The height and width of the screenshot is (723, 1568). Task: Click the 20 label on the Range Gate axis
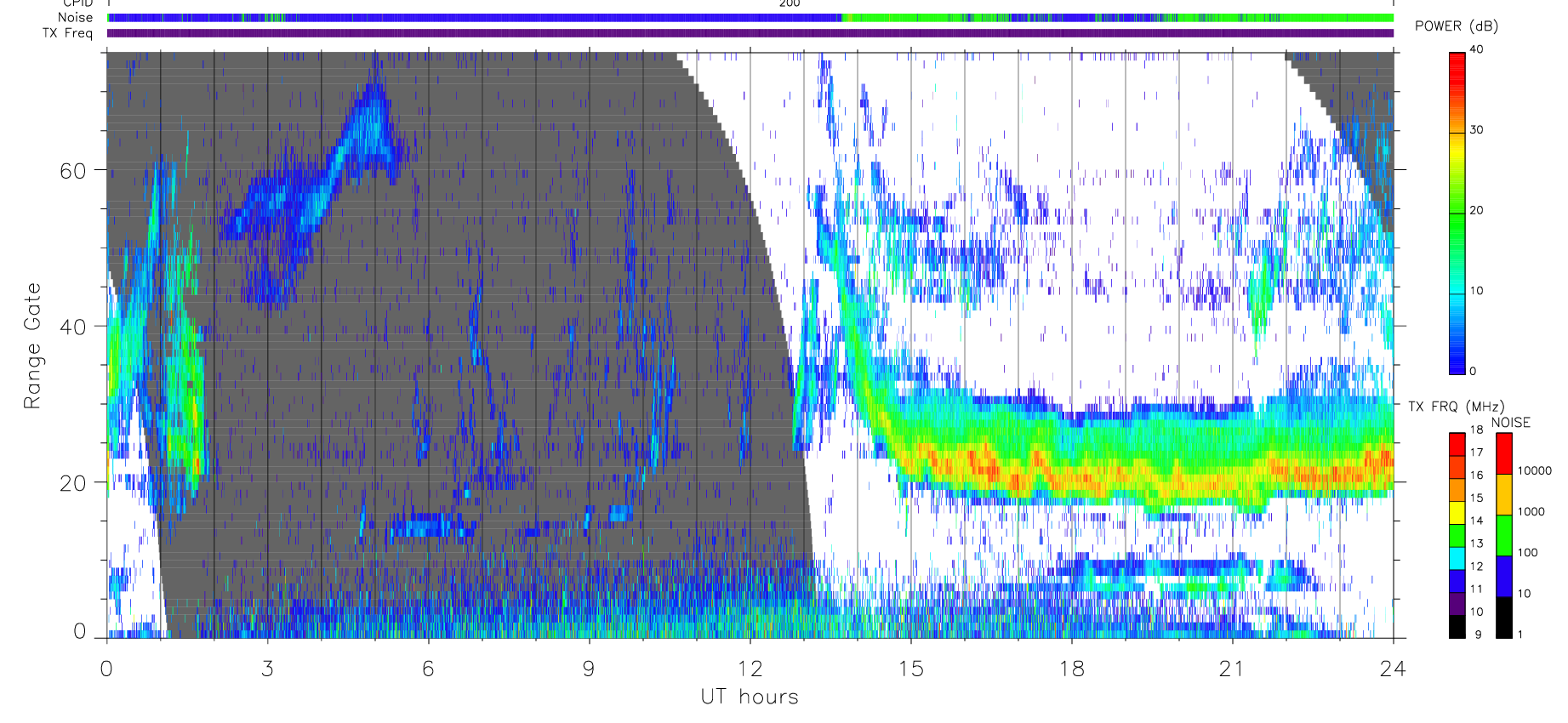click(73, 483)
